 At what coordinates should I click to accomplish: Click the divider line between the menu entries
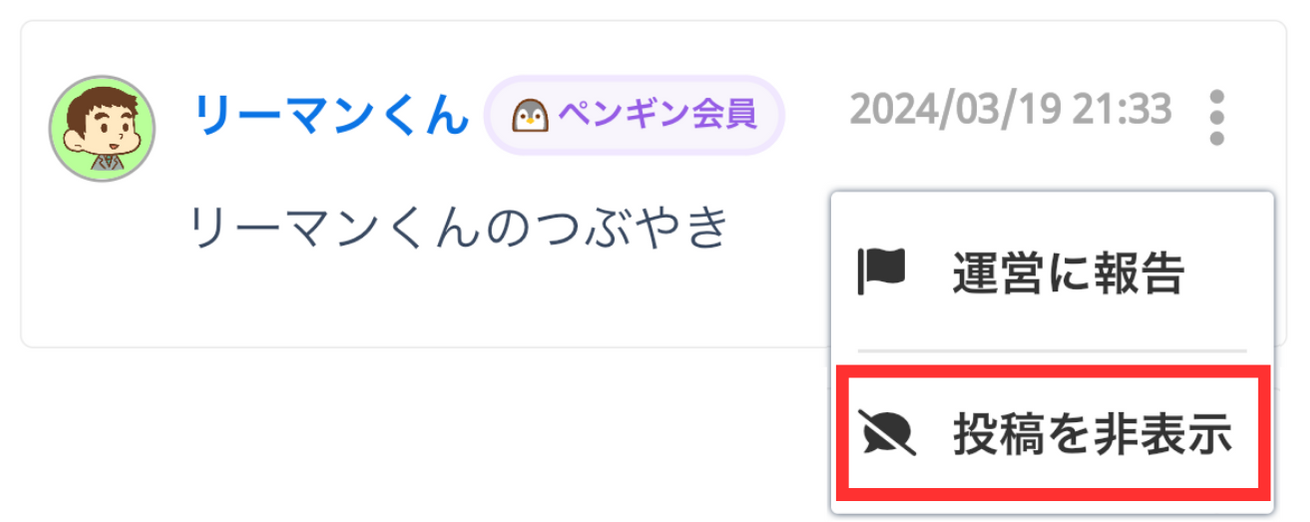coord(1053,351)
